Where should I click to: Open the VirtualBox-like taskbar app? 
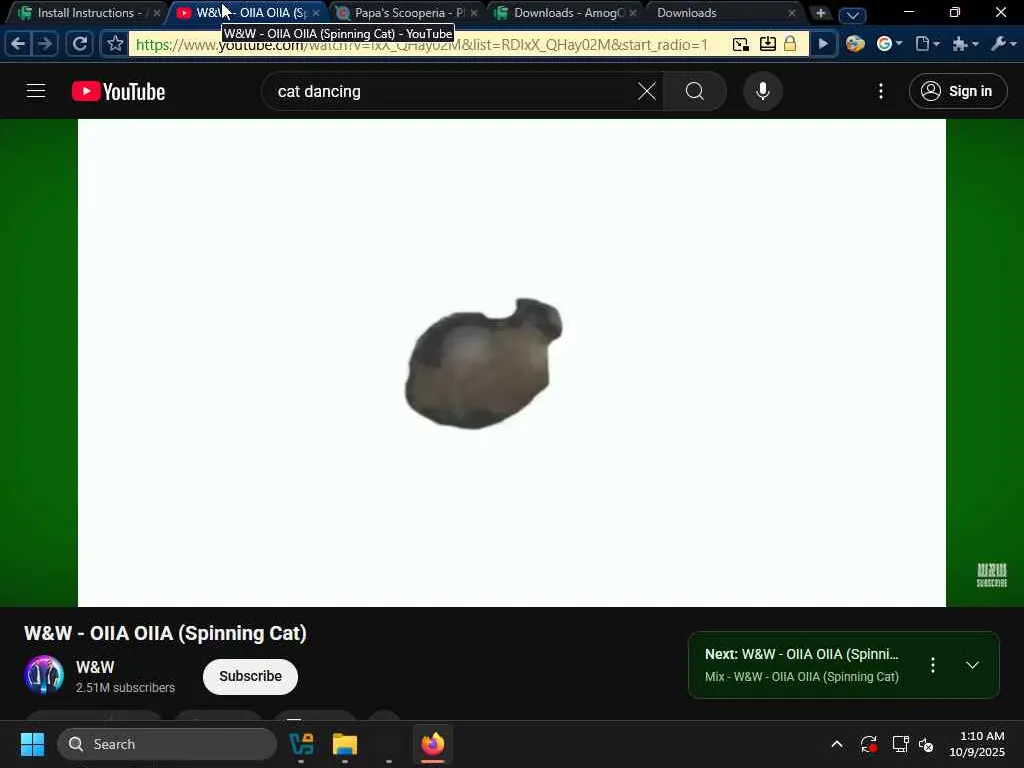301,744
